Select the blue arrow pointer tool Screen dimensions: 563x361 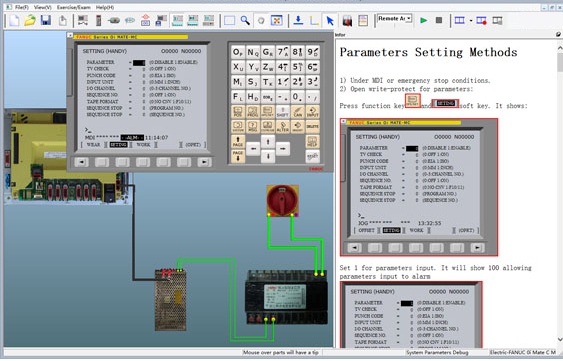pyautogui.click(x=330, y=20)
